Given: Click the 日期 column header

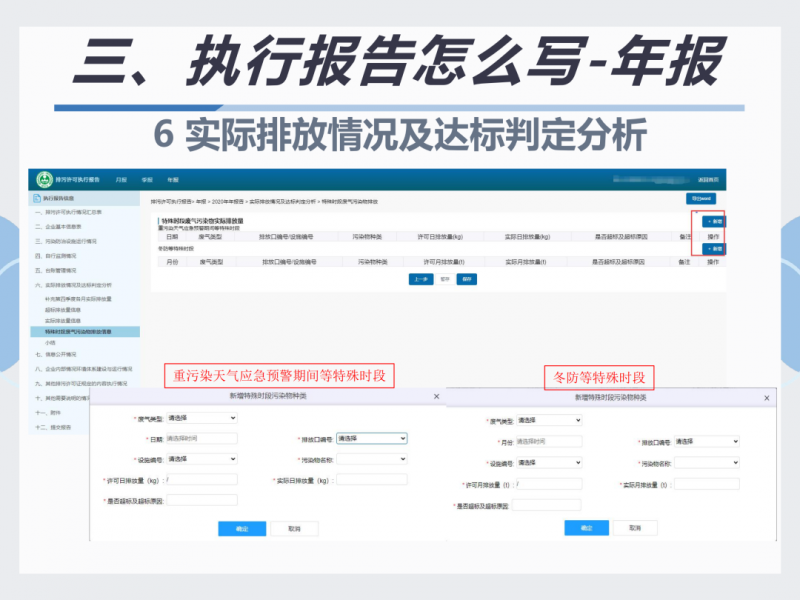Looking at the screenshot, I should 172,237.
